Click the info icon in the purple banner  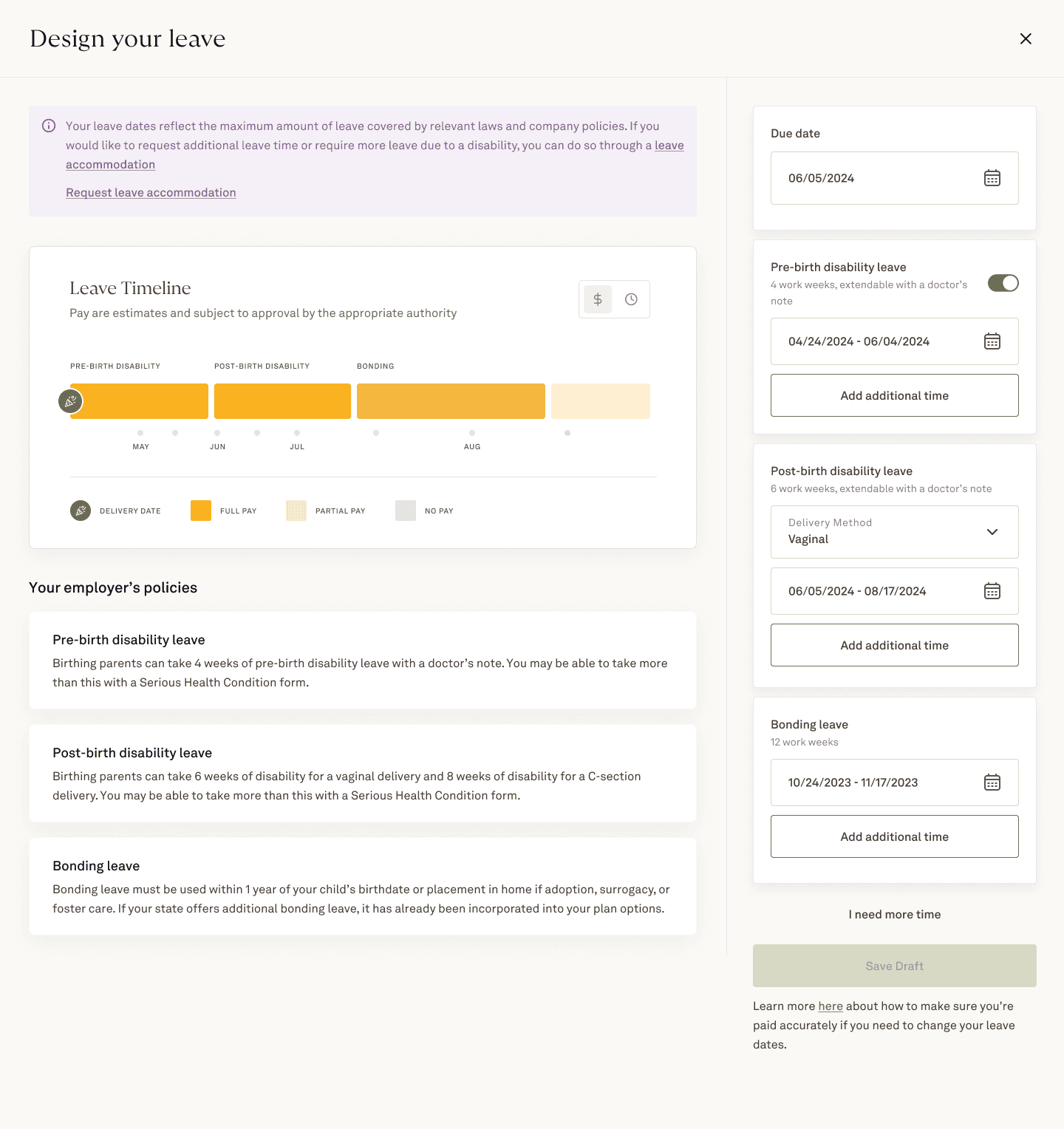49,126
